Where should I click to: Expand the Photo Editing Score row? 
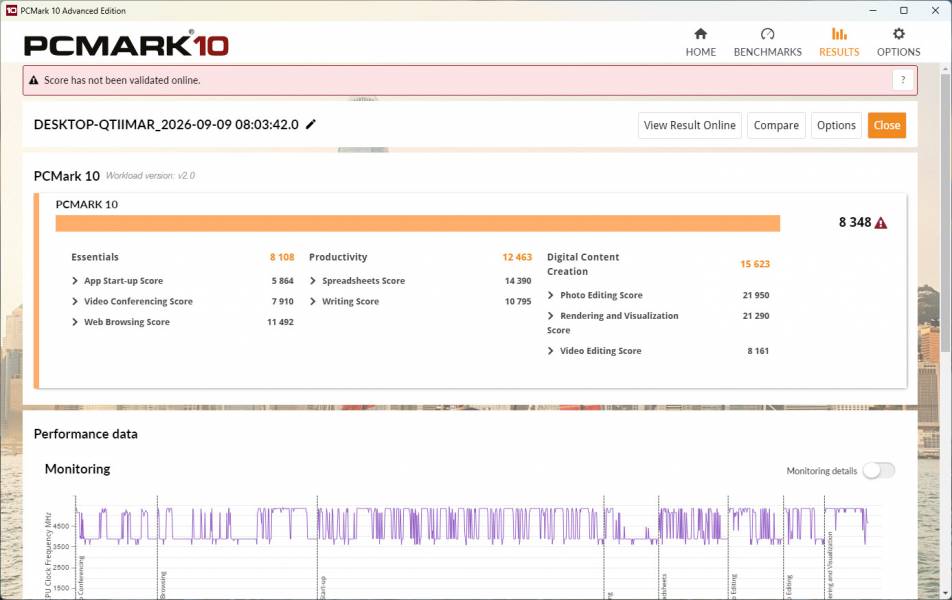point(551,295)
